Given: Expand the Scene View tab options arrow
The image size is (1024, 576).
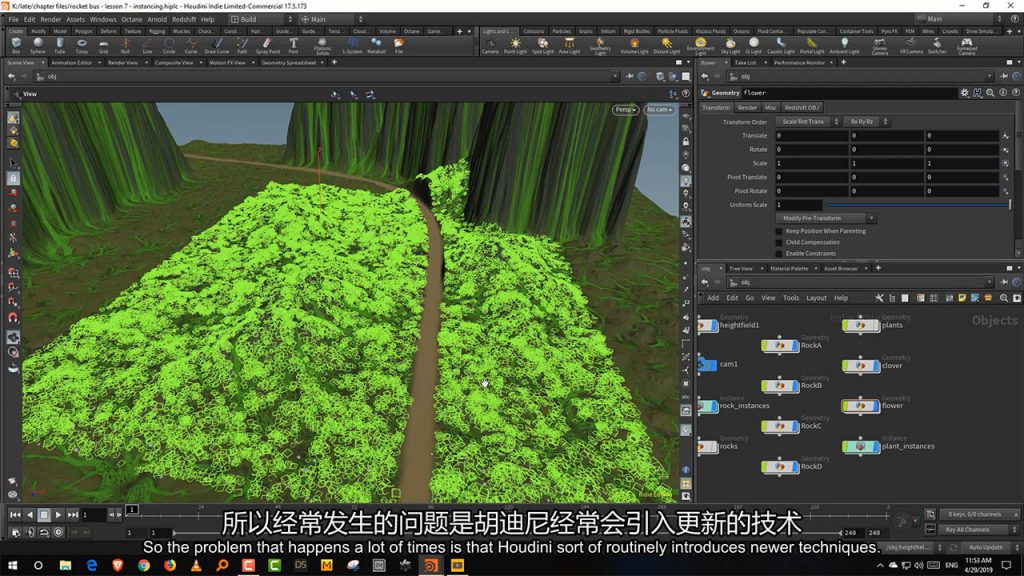Looking at the screenshot, I should pos(42,63).
